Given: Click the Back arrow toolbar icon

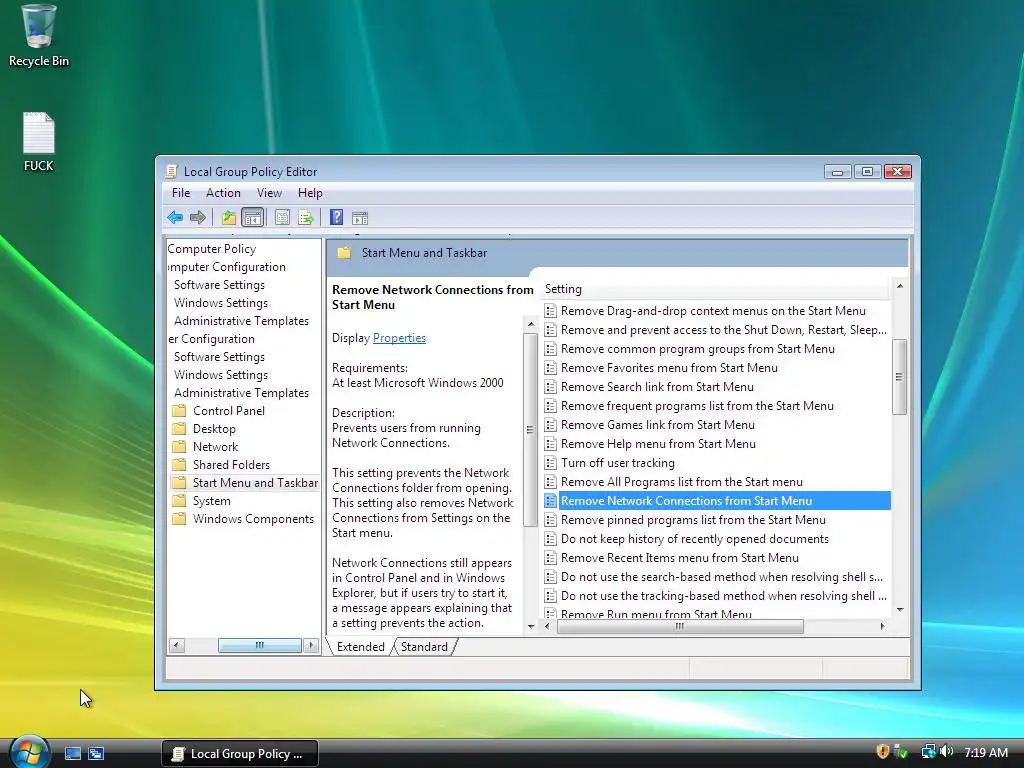Looking at the screenshot, I should 174,217.
